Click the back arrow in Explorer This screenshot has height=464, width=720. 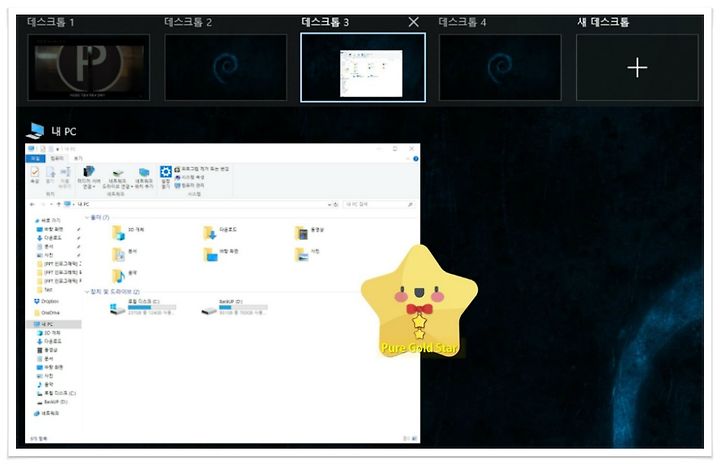(32, 204)
